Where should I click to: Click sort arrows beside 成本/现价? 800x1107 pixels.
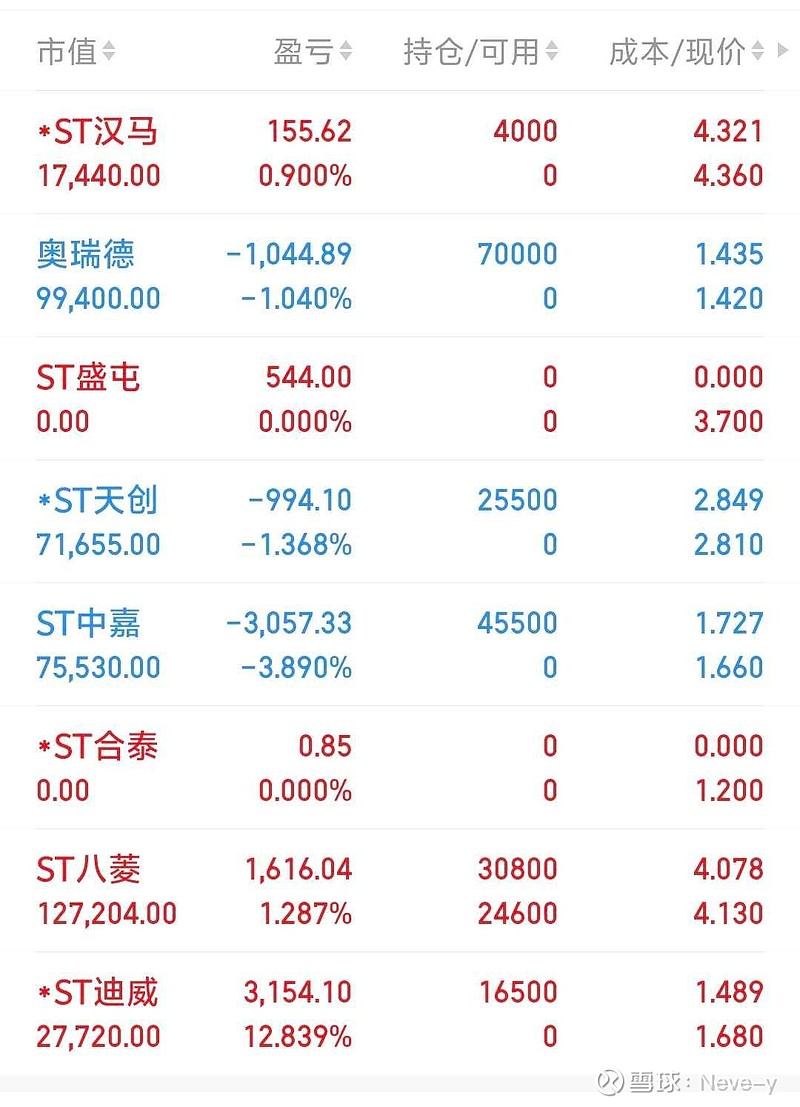click(x=758, y=51)
